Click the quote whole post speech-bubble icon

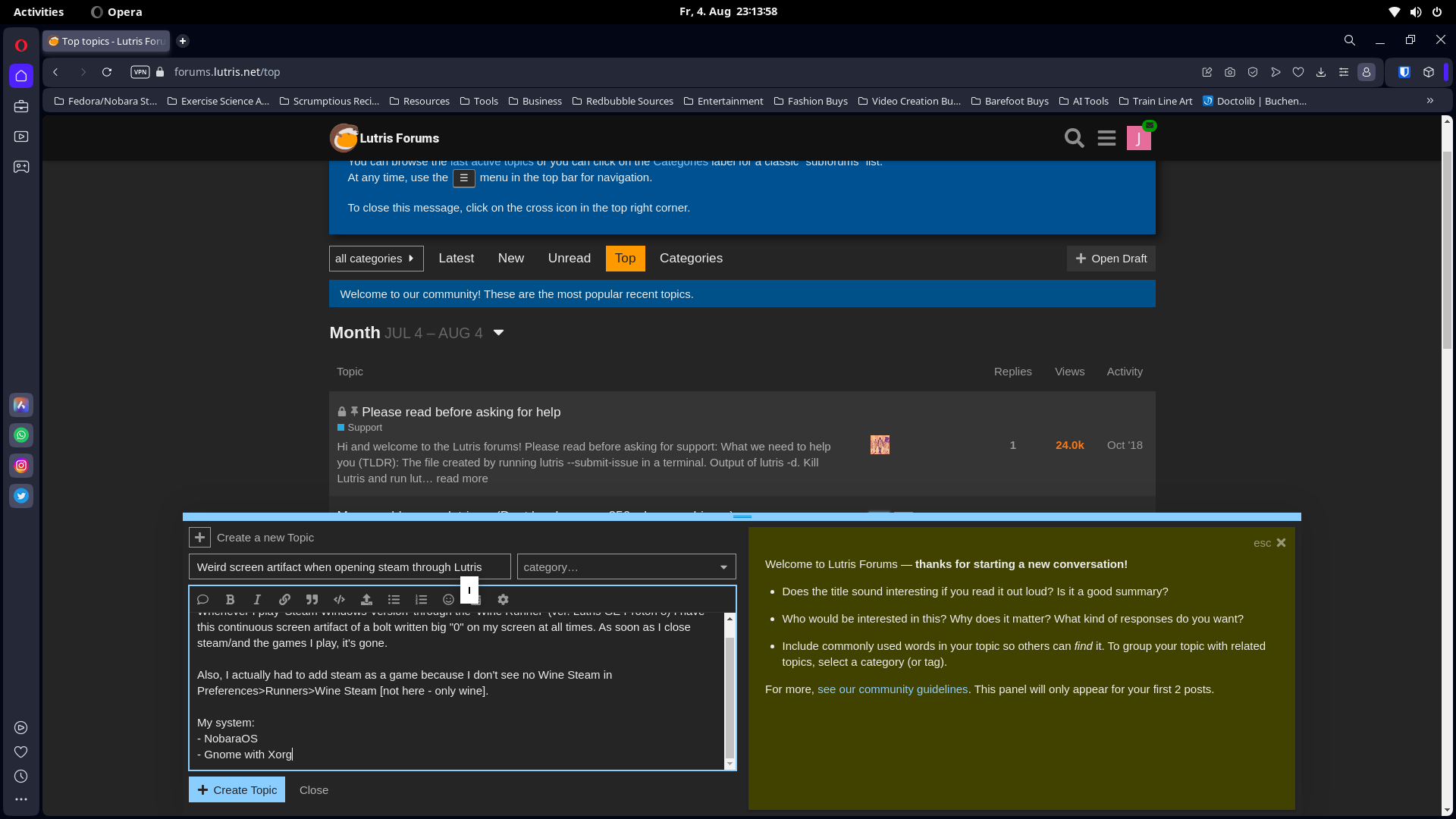202,599
